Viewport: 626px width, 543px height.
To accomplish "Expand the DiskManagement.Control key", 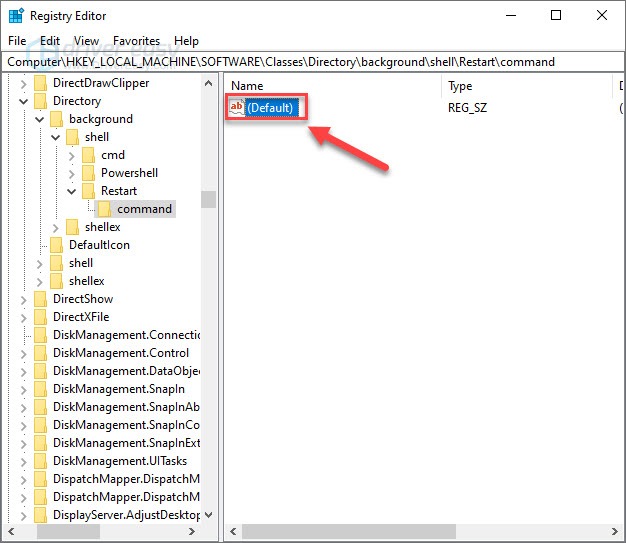I will click(24, 354).
